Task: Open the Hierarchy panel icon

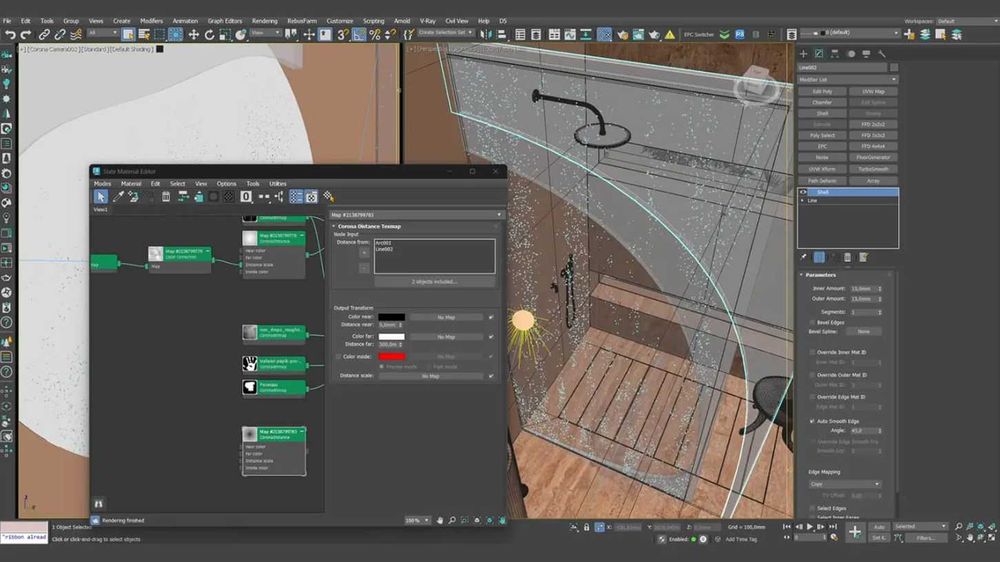Action: 834,54
